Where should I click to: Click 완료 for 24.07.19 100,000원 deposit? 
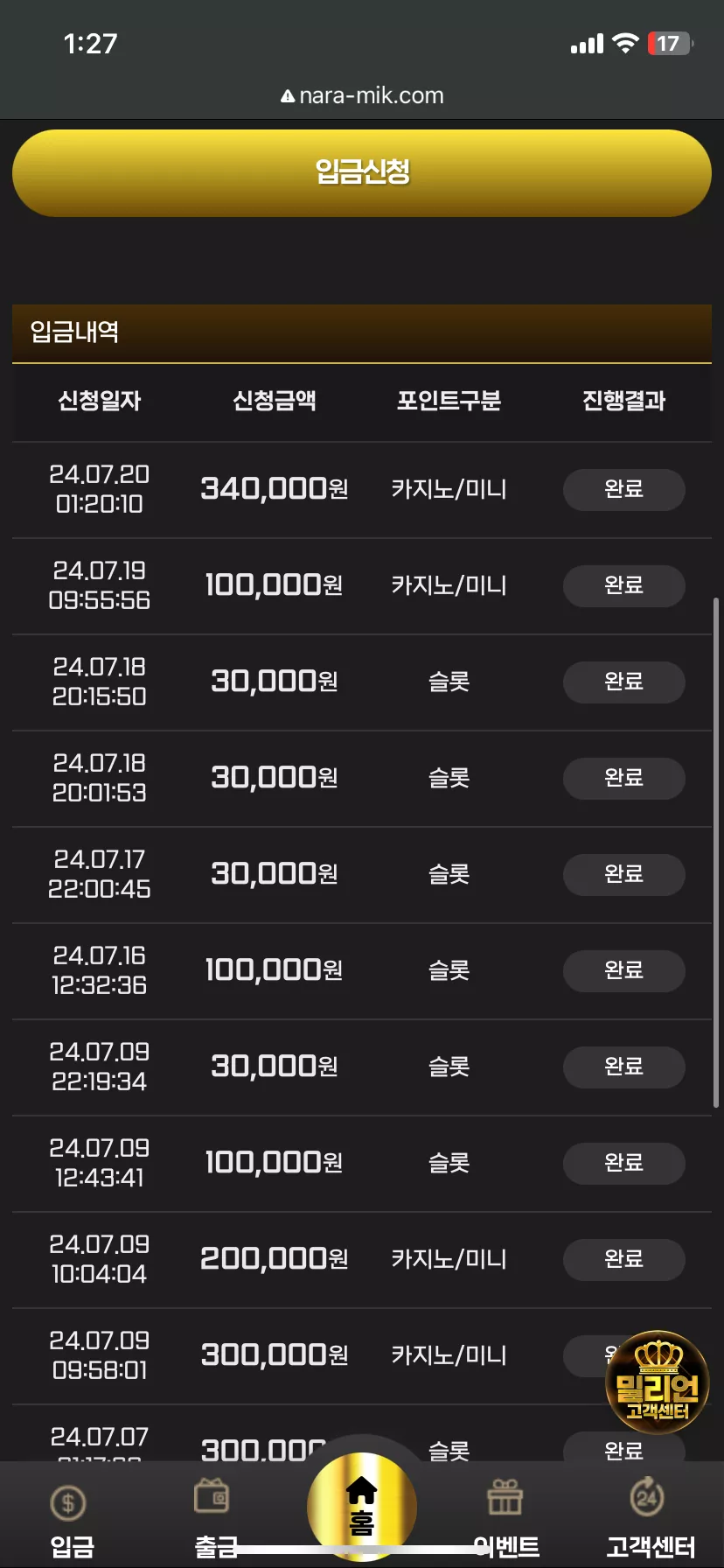click(624, 585)
